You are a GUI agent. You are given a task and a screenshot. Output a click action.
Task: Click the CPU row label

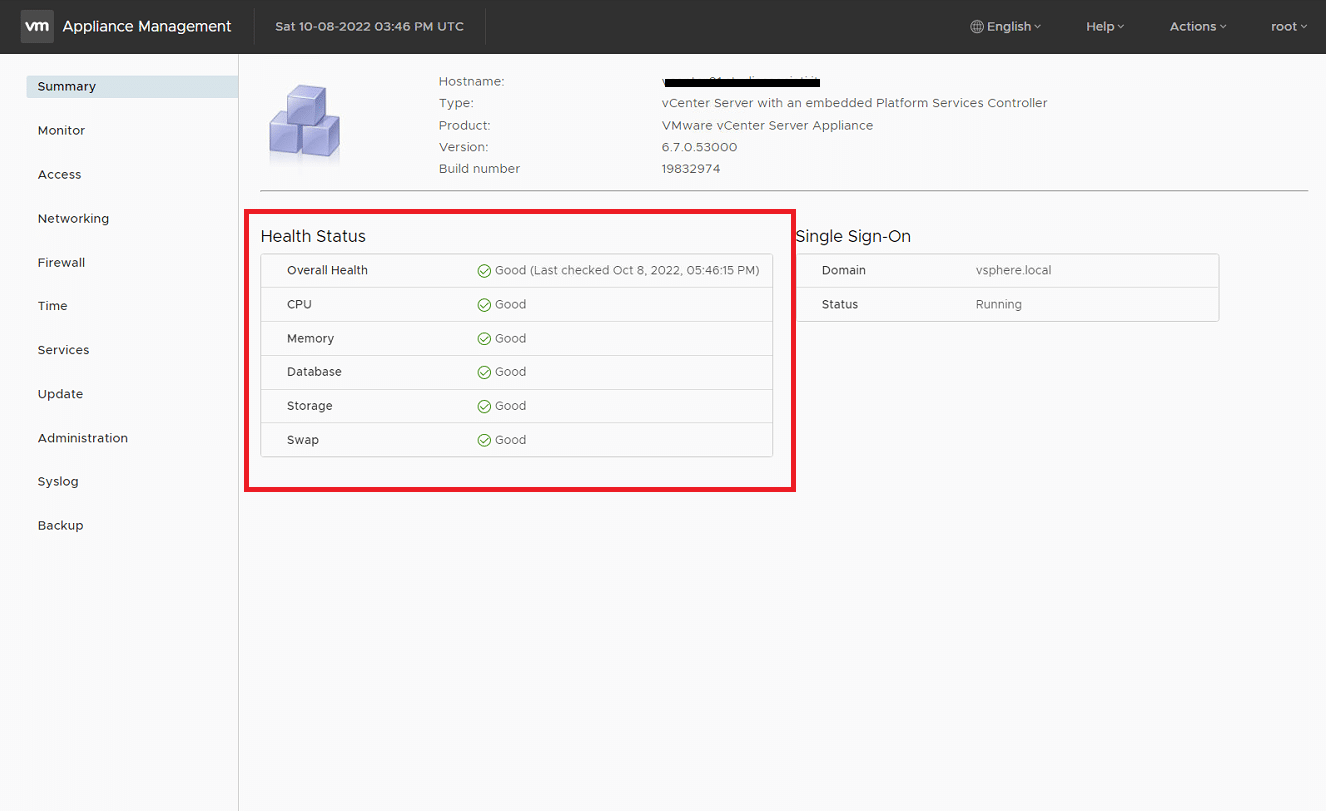tap(299, 305)
